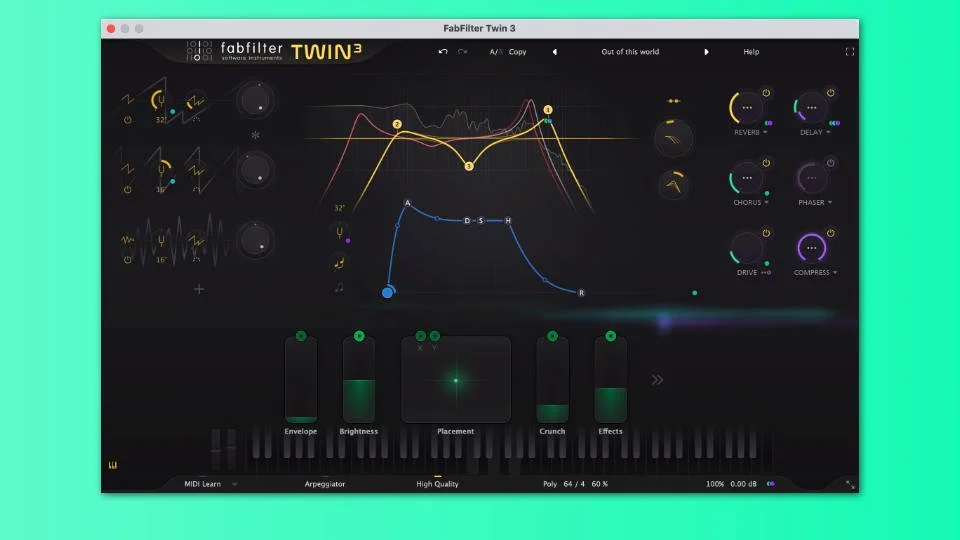Expand more modulation sources with double chevron
This screenshot has width=960, height=540.
657,380
